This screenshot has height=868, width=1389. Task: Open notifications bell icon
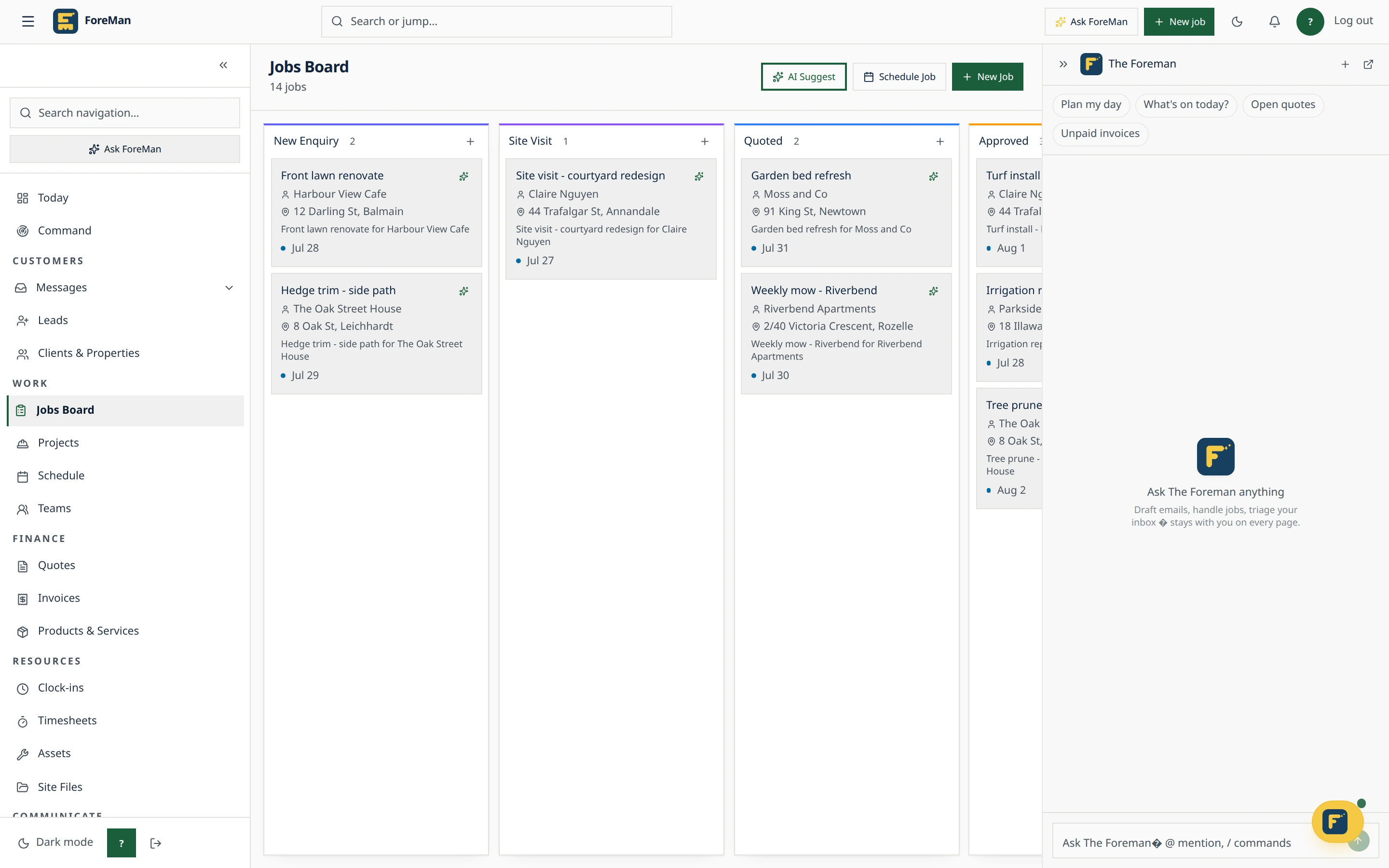pyautogui.click(x=1274, y=22)
